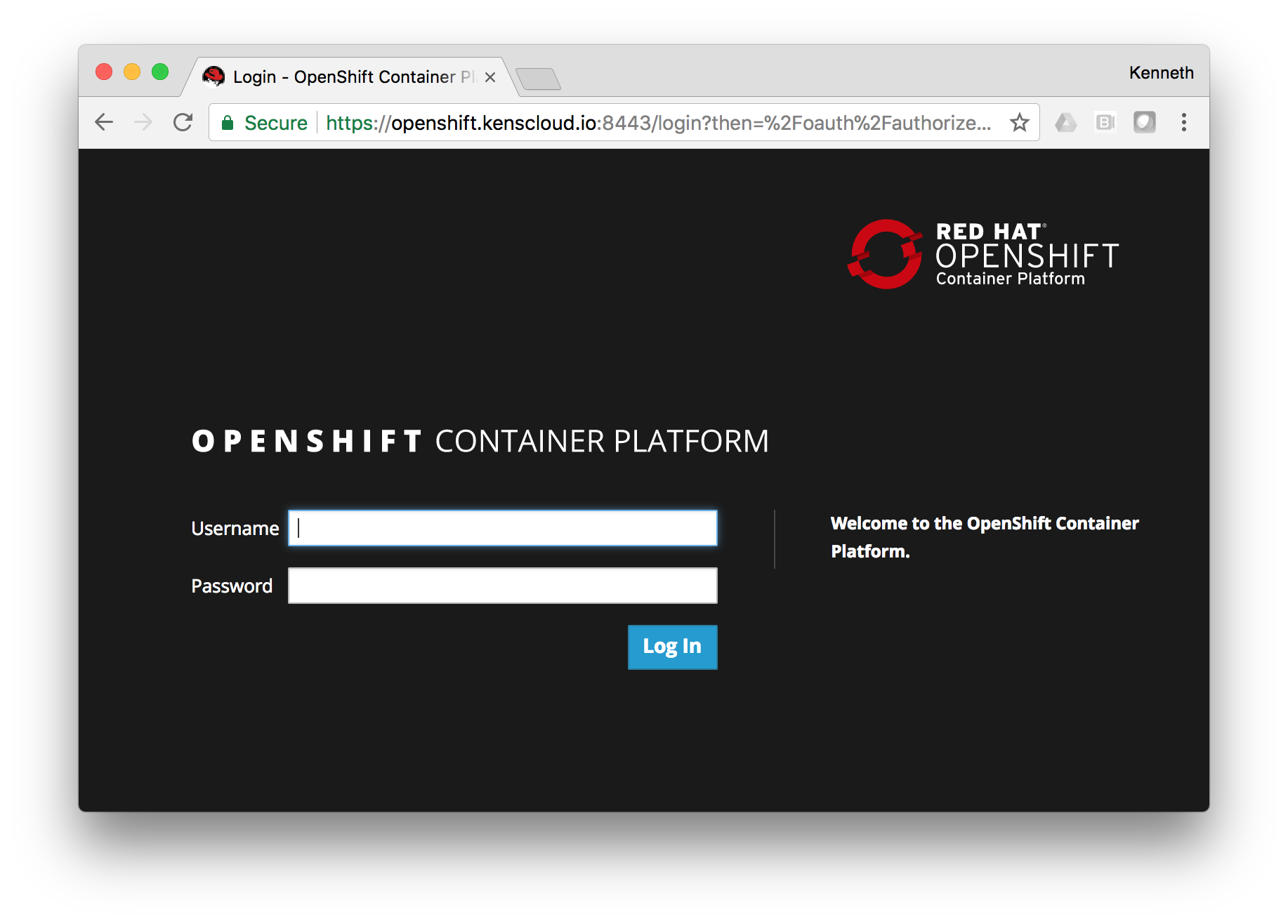Viewport: 1288px width, 924px height.
Task: Click the OPENSHIFT CONTAINER PLATFORM heading
Action: pyautogui.click(x=480, y=441)
